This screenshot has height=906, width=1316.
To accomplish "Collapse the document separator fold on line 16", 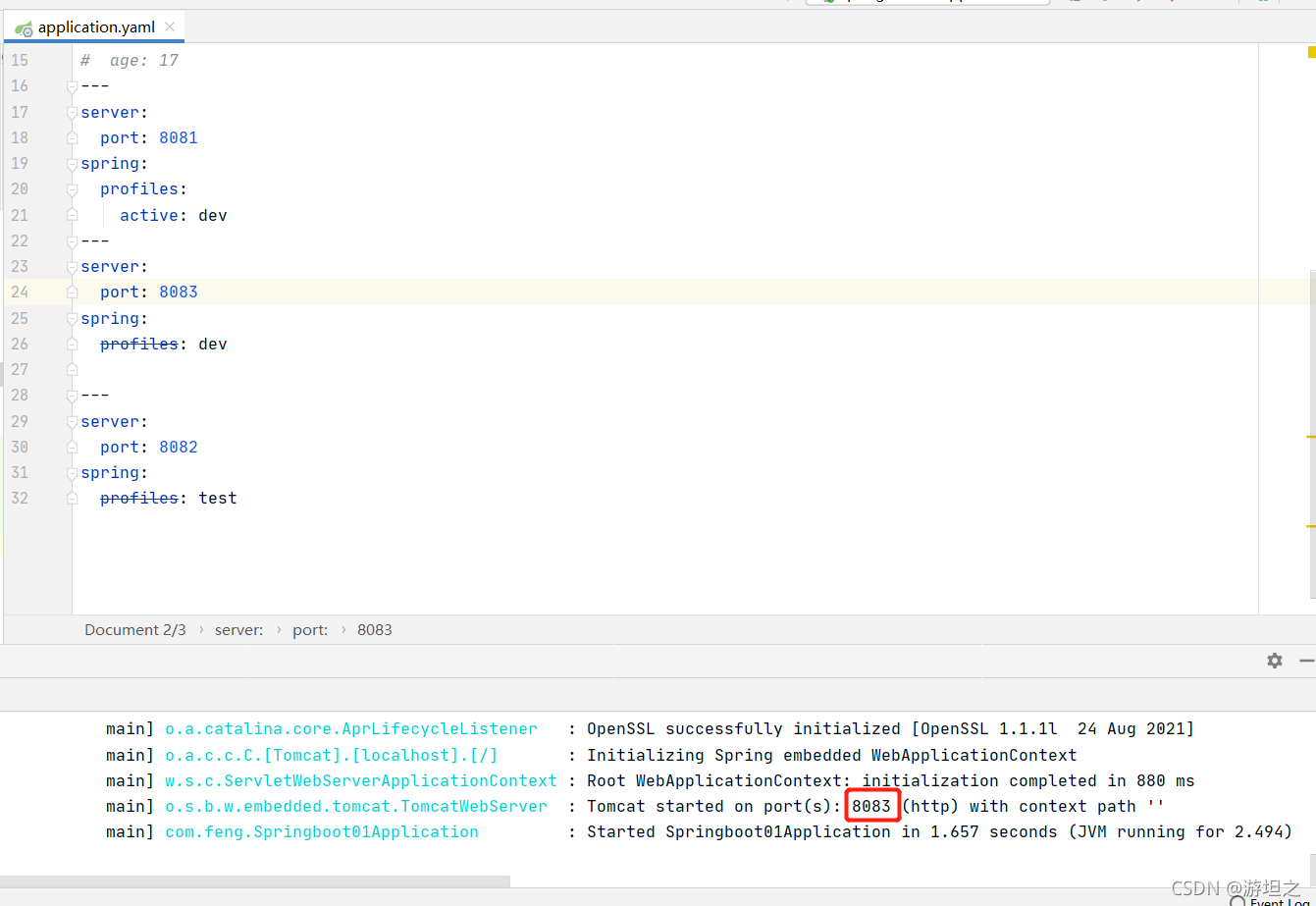I will (x=71, y=85).
